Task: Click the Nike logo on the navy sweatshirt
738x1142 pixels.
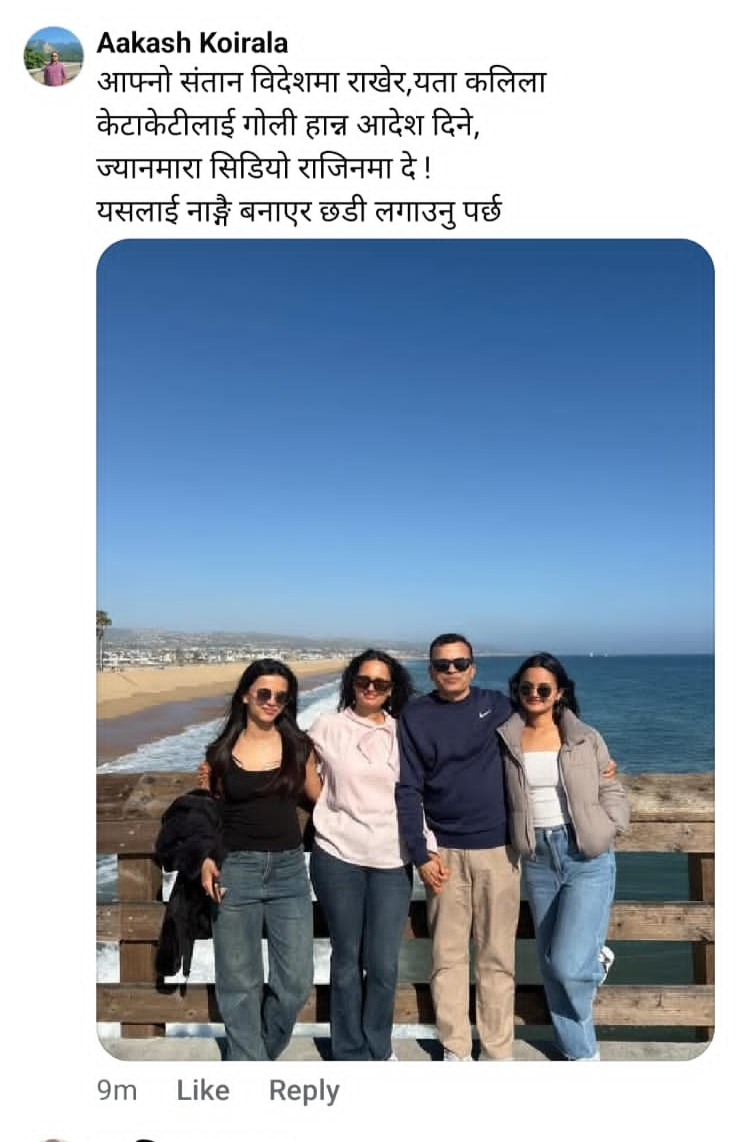Action: click(x=484, y=714)
